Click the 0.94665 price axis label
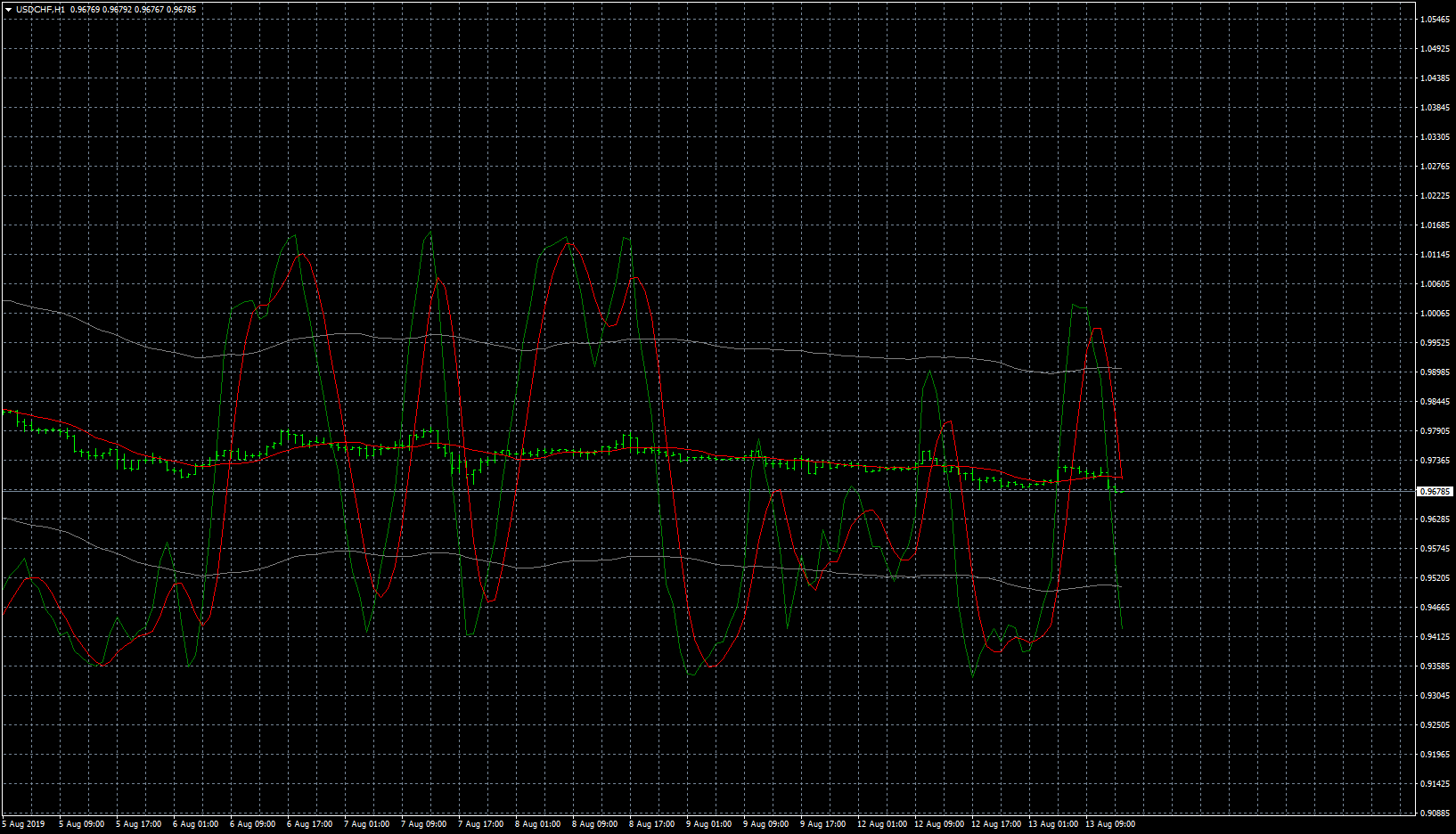Viewport: 1456px width, 834px height. coord(1435,608)
